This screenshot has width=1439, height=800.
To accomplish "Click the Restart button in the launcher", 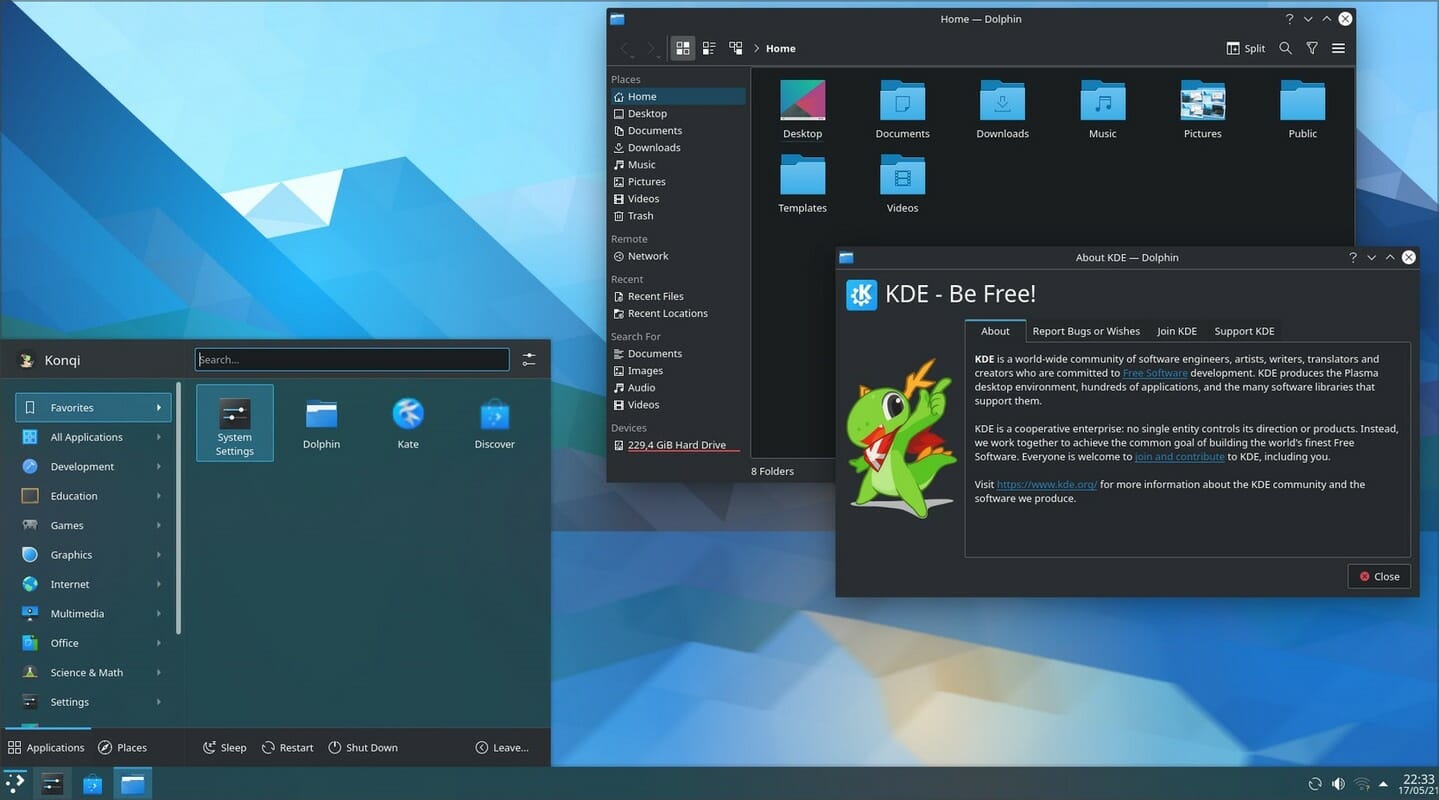I will click(288, 747).
